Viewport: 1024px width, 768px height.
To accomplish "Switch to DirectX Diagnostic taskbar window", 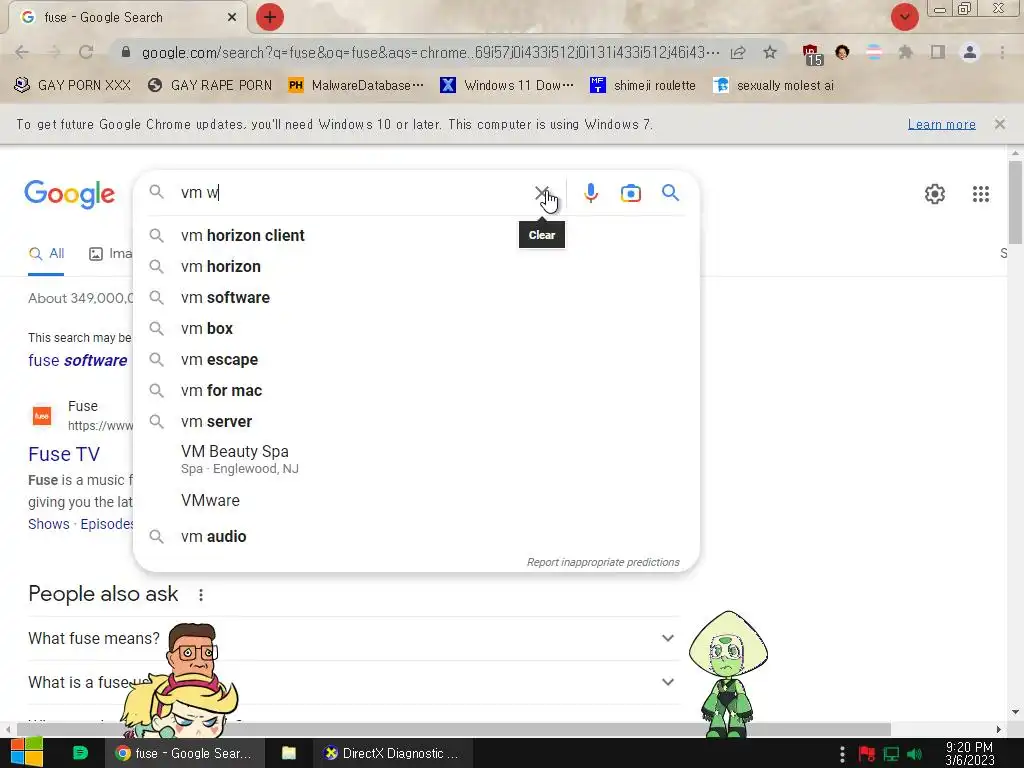I will click(392, 753).
